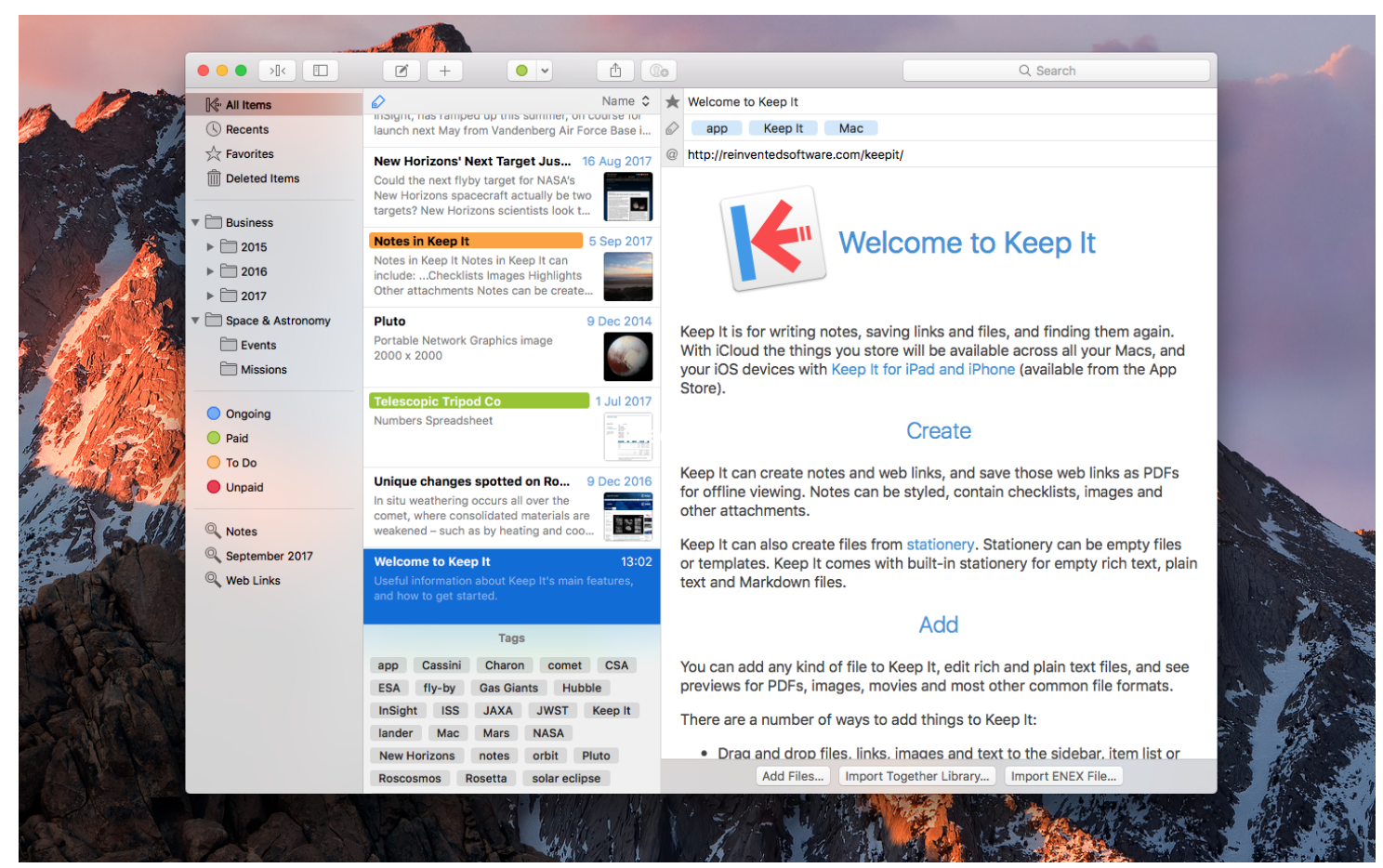Image resolution: width=1383 pixels, height=868 pixels.
Task: Click the Pluto image thumbnail
Action: [x=627, y=357]
